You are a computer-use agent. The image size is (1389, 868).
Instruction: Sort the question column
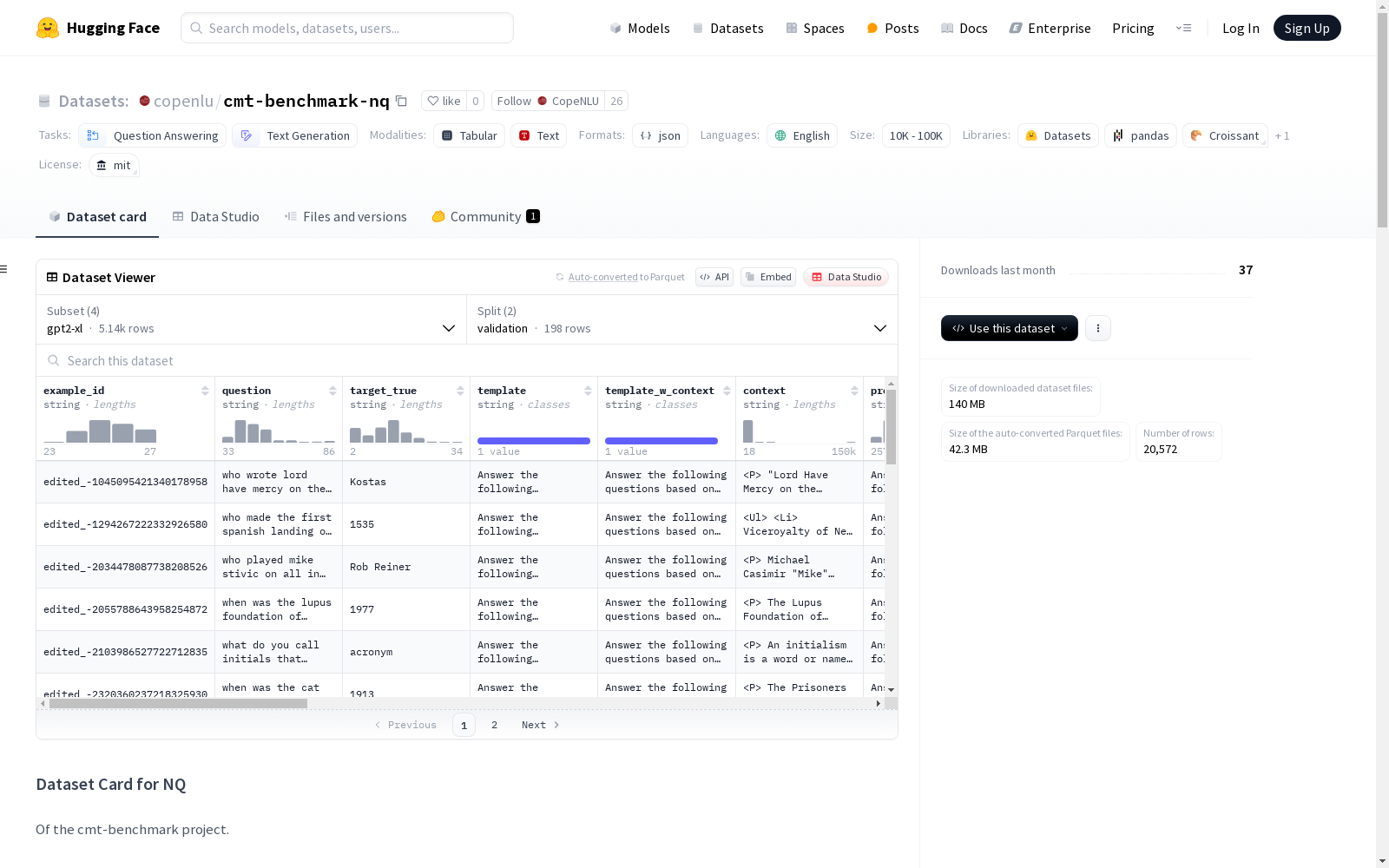coord(332,391)
